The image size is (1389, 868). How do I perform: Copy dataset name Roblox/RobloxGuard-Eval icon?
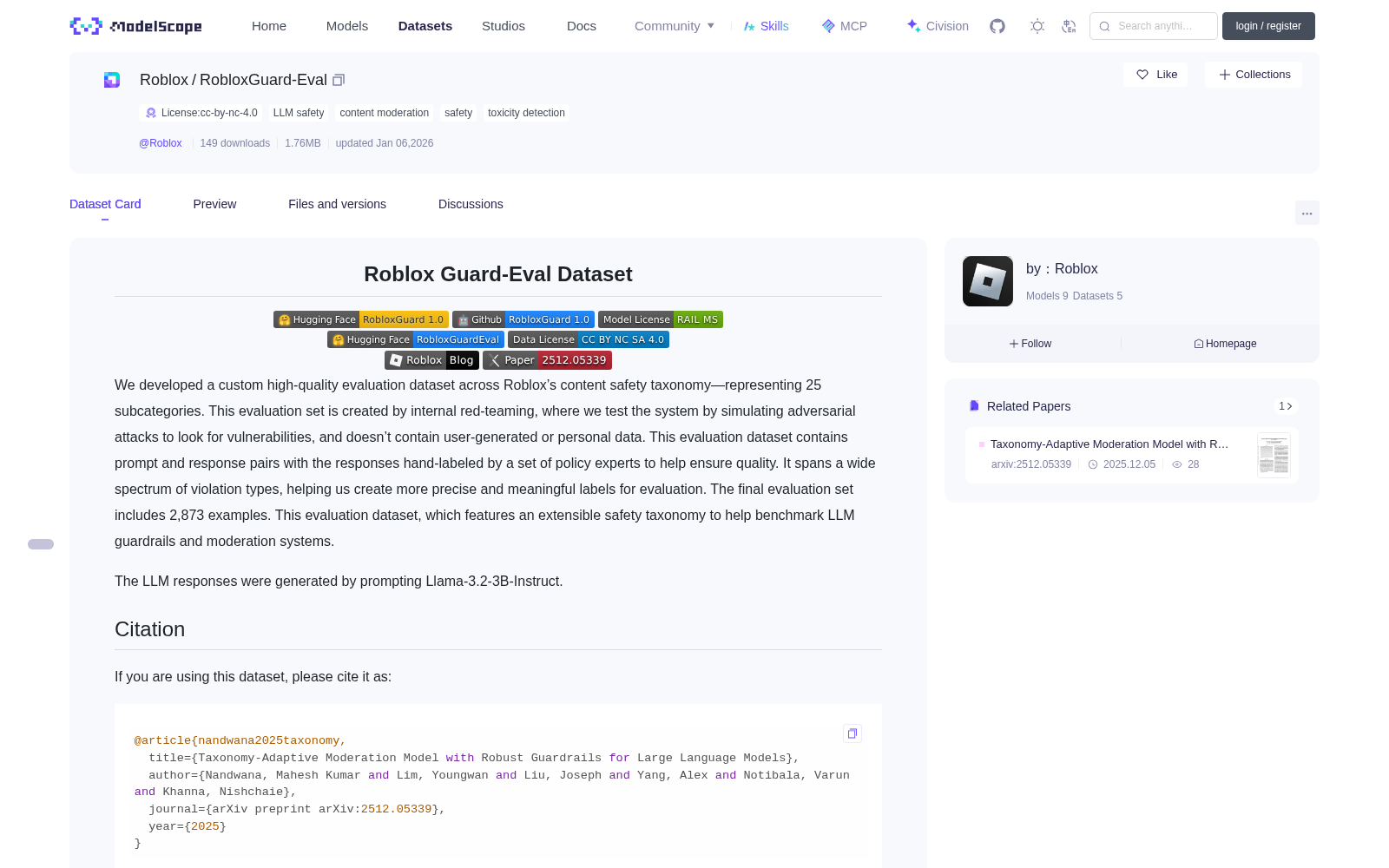(x=339, y=80)
